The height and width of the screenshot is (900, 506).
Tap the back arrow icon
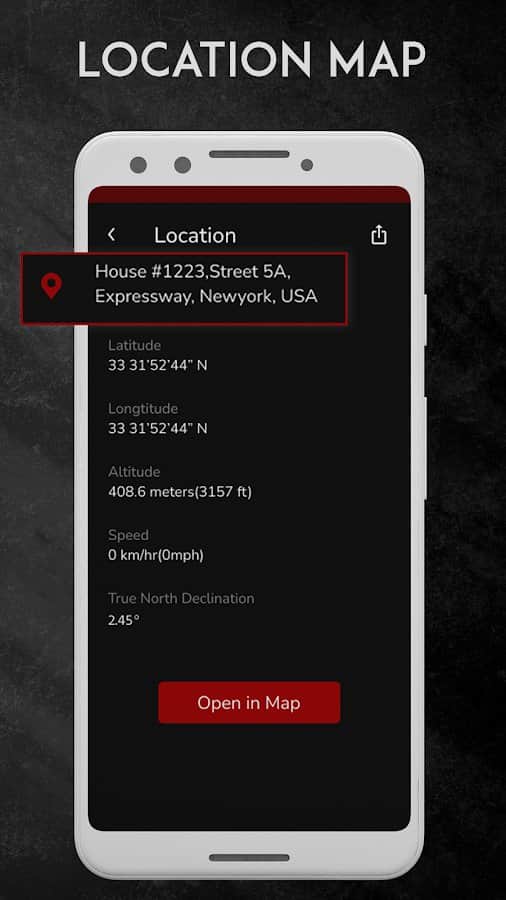click(x=111, y=234)
